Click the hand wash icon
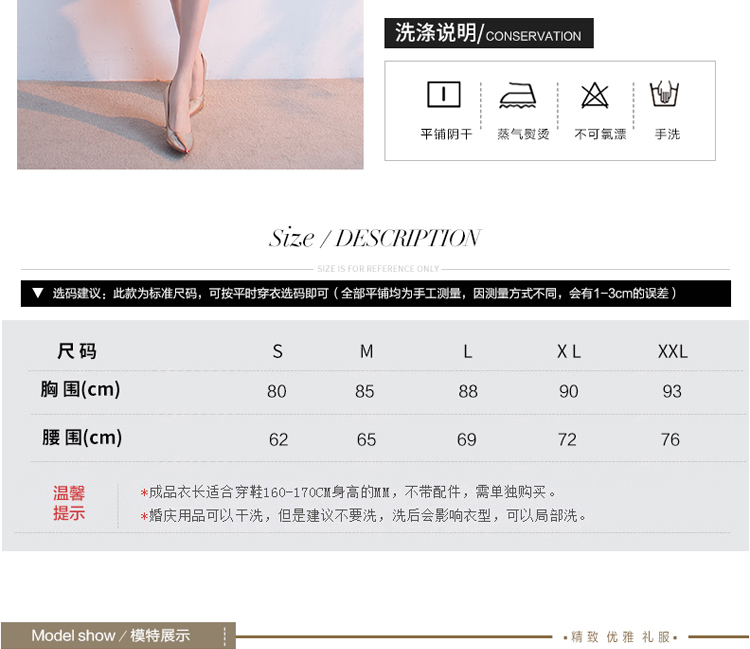The image size is (750, 649). [666, 95]
